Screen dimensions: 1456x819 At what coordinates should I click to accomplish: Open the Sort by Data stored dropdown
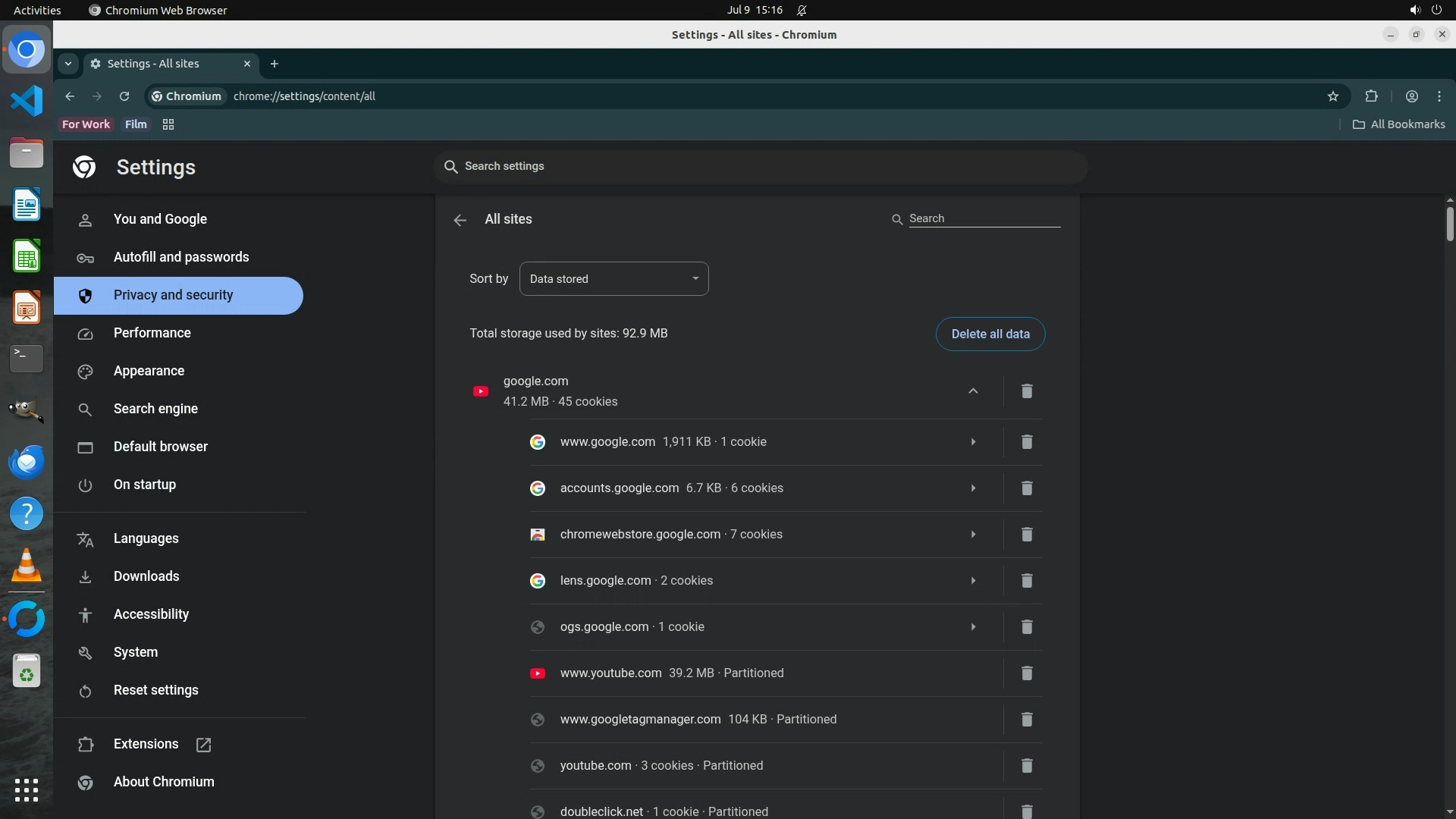pyautogui.click(x=613, y=279)
